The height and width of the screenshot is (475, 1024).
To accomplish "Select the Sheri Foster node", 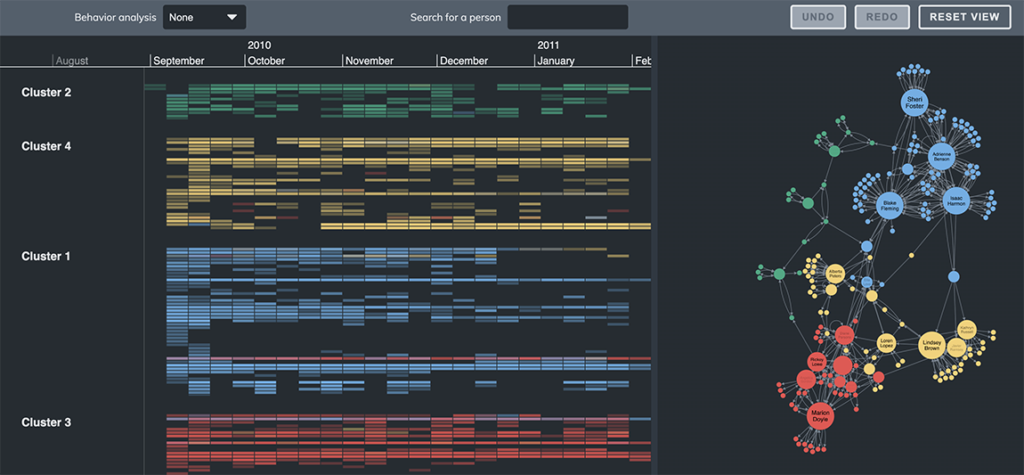I will coord(915,103).
